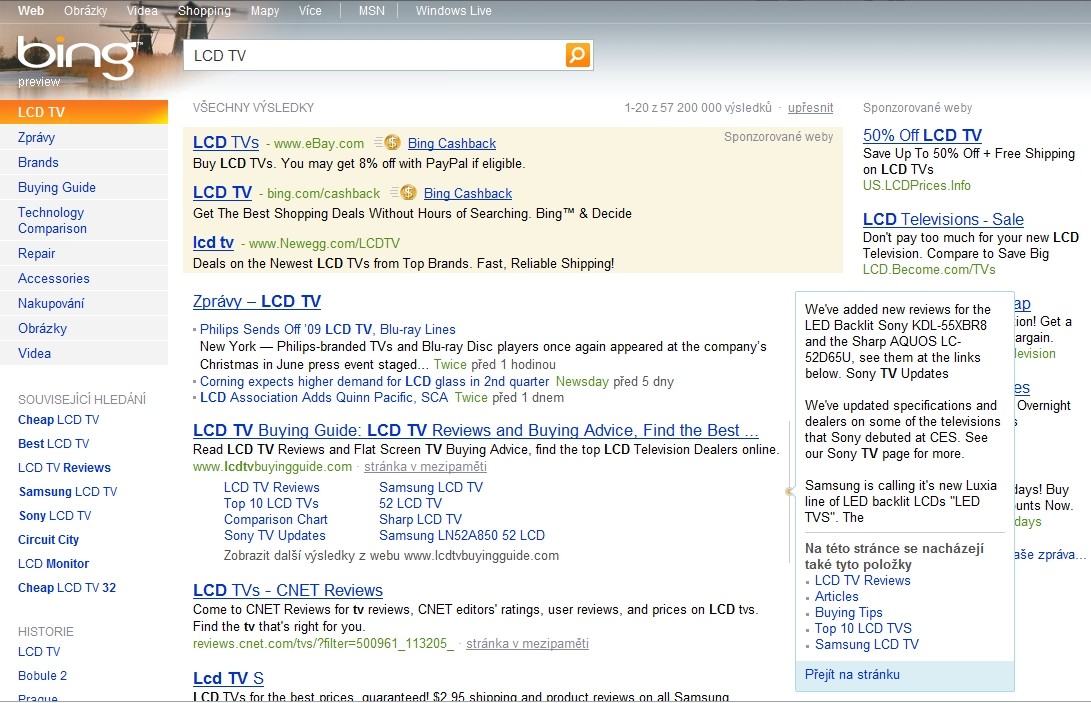Open the Mapy tab
The width and height of the screenshot is (1091, 703).
click(x=264, y=10)
